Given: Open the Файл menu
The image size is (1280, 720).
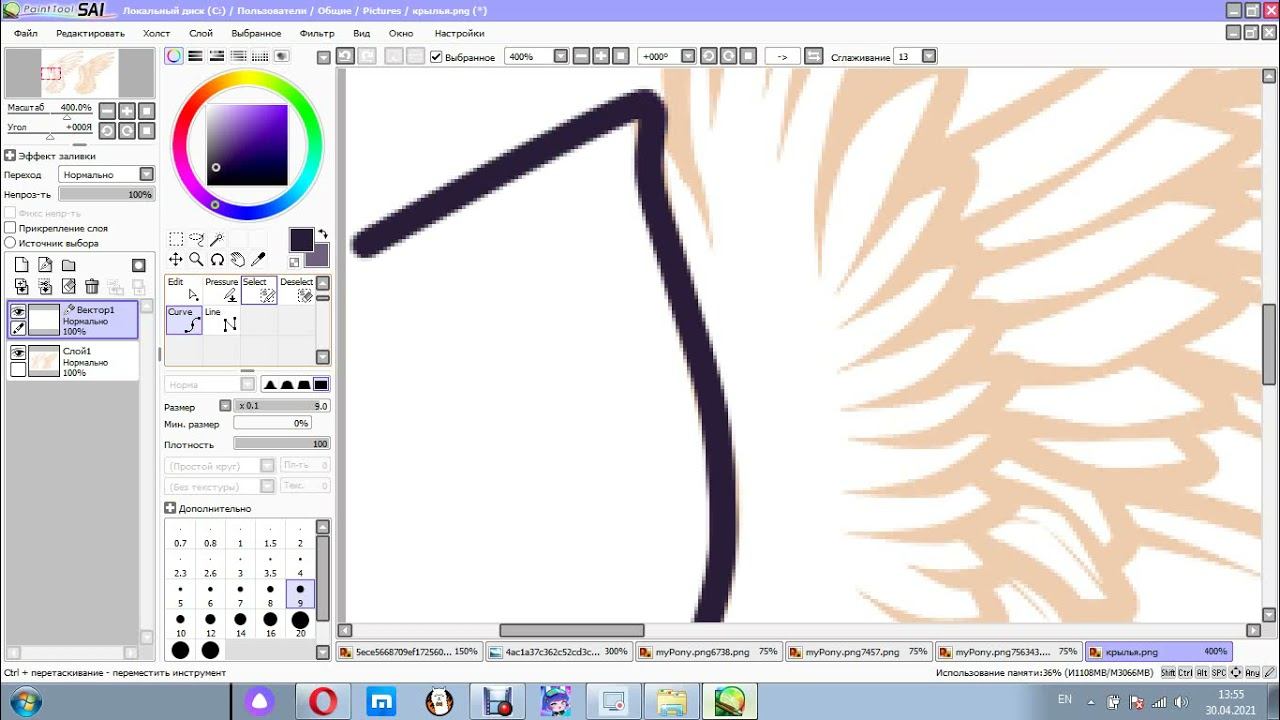Looking at the screenshot, I should click(x=26, y=33).
